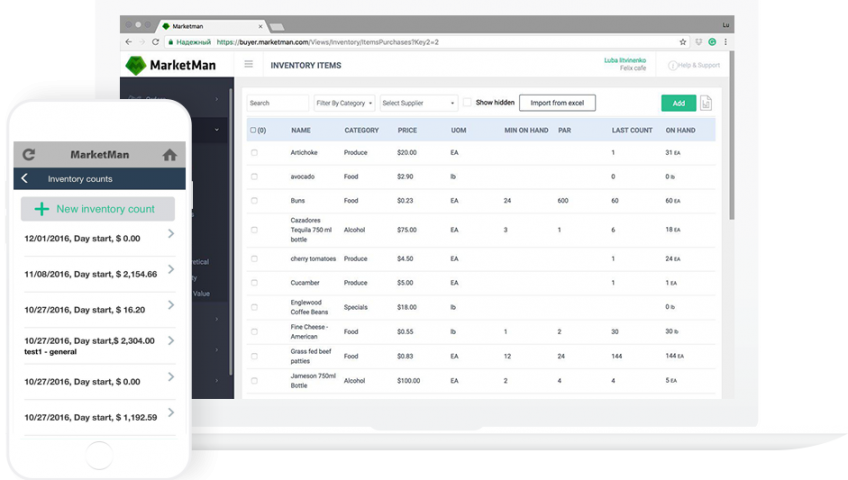This screenshot has height=480, width=848.
Task: Click the Artichoke item name
Action: 304,152
